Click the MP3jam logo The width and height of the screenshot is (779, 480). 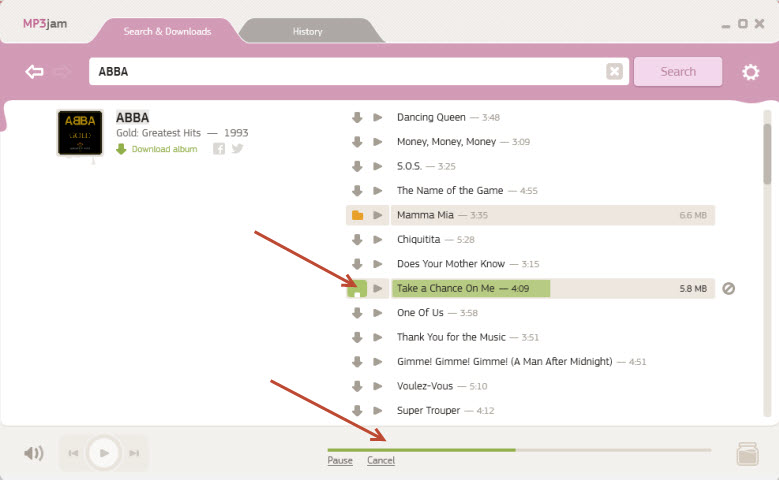point(45,23)
